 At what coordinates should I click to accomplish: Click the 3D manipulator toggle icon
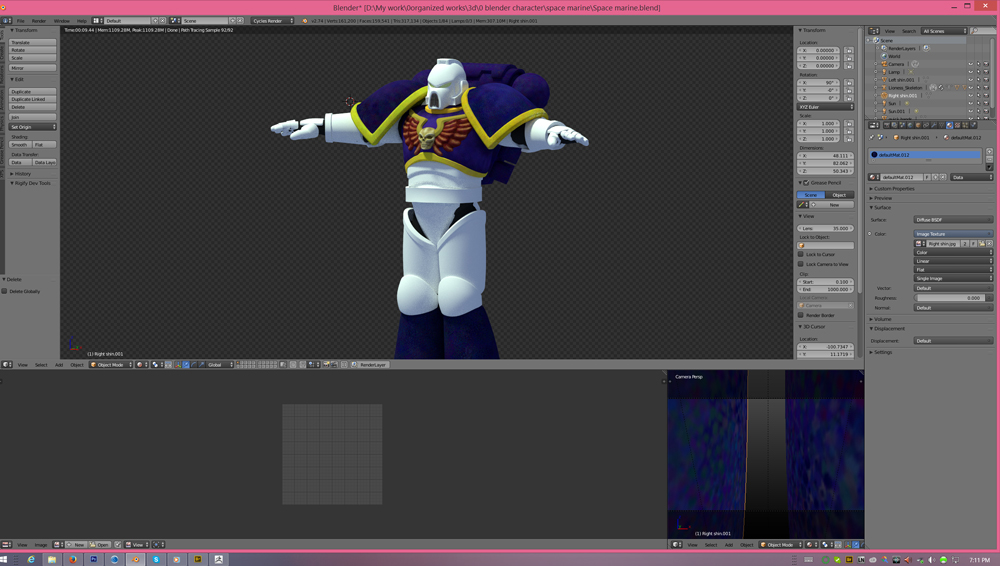(179, 364)
